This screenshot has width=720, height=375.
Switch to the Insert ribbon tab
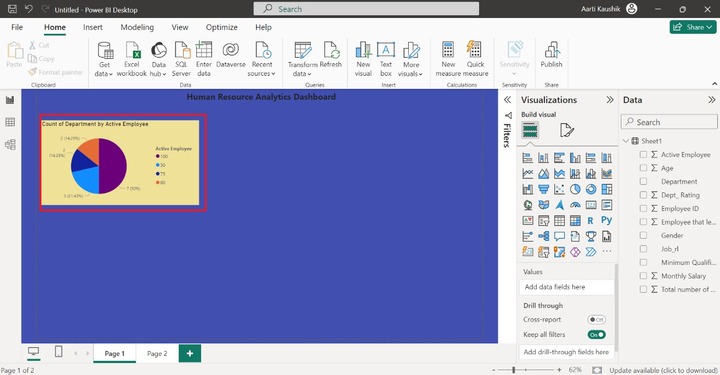(x=93, y=27)
